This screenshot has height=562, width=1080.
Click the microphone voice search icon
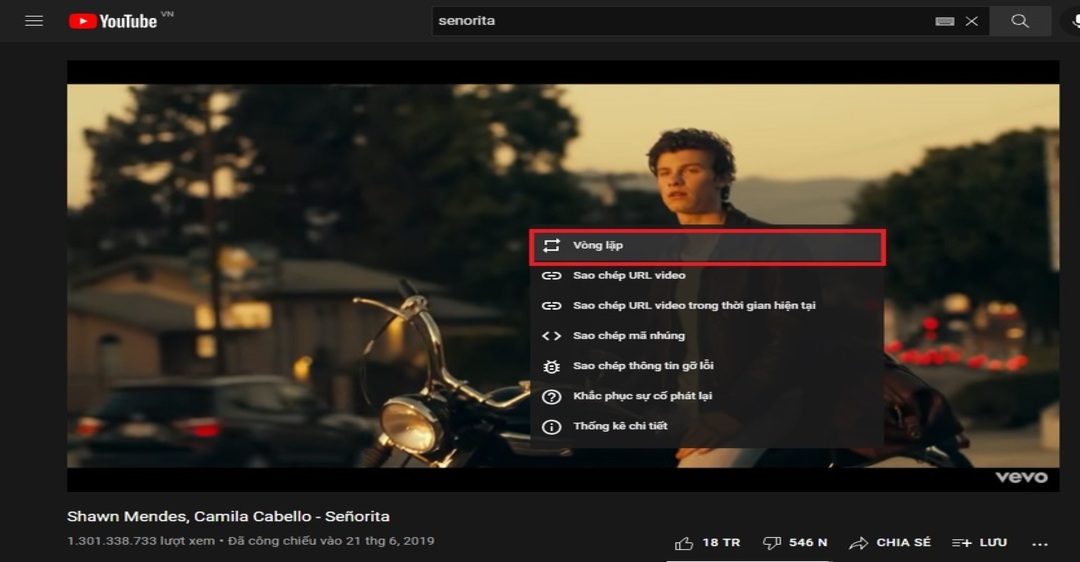point(1075,21)
